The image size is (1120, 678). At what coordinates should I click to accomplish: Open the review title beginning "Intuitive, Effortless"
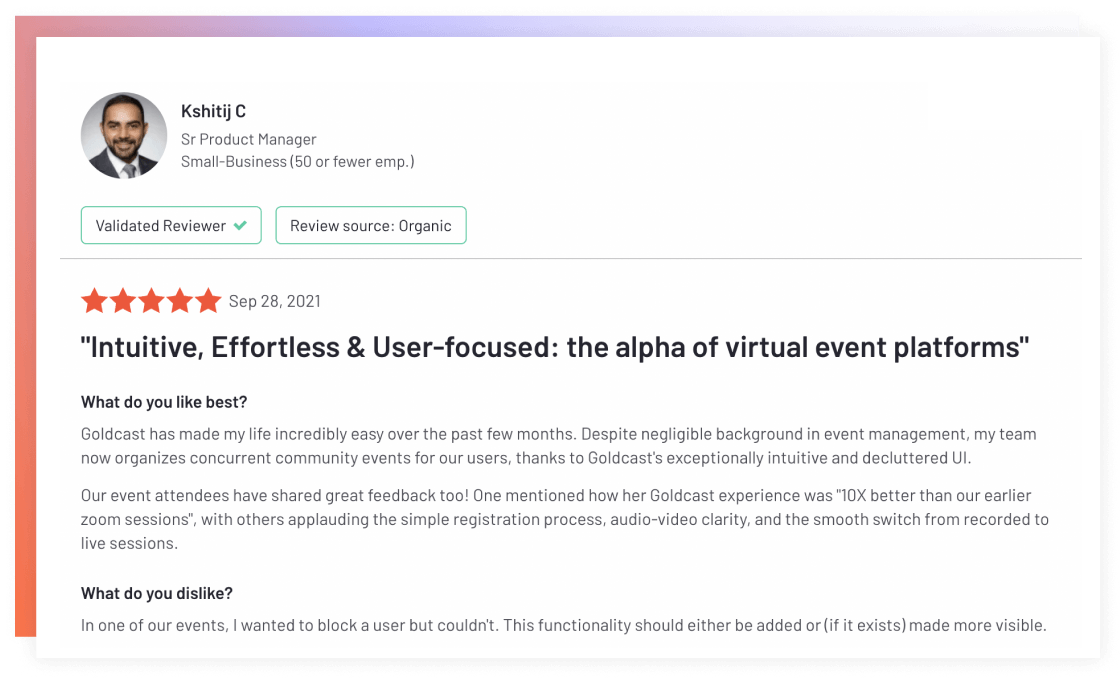(x=555, y=347)
